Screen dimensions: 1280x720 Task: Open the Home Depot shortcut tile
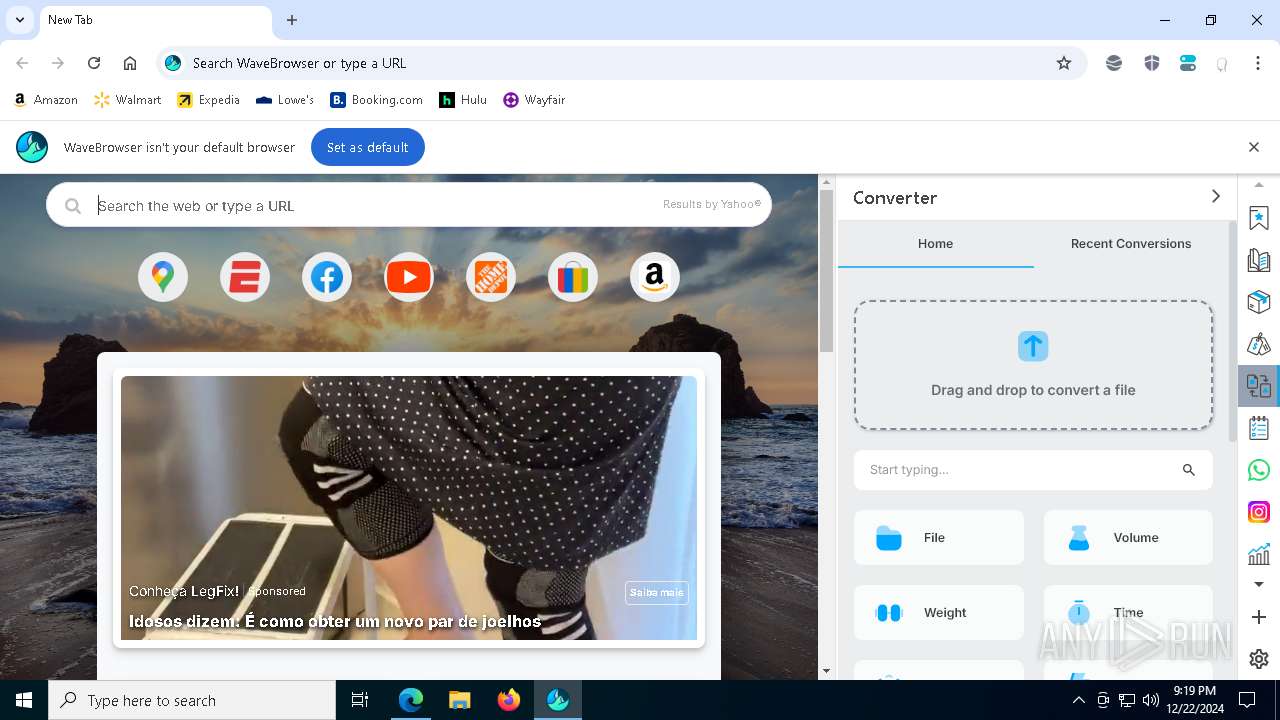click(491, 277)
